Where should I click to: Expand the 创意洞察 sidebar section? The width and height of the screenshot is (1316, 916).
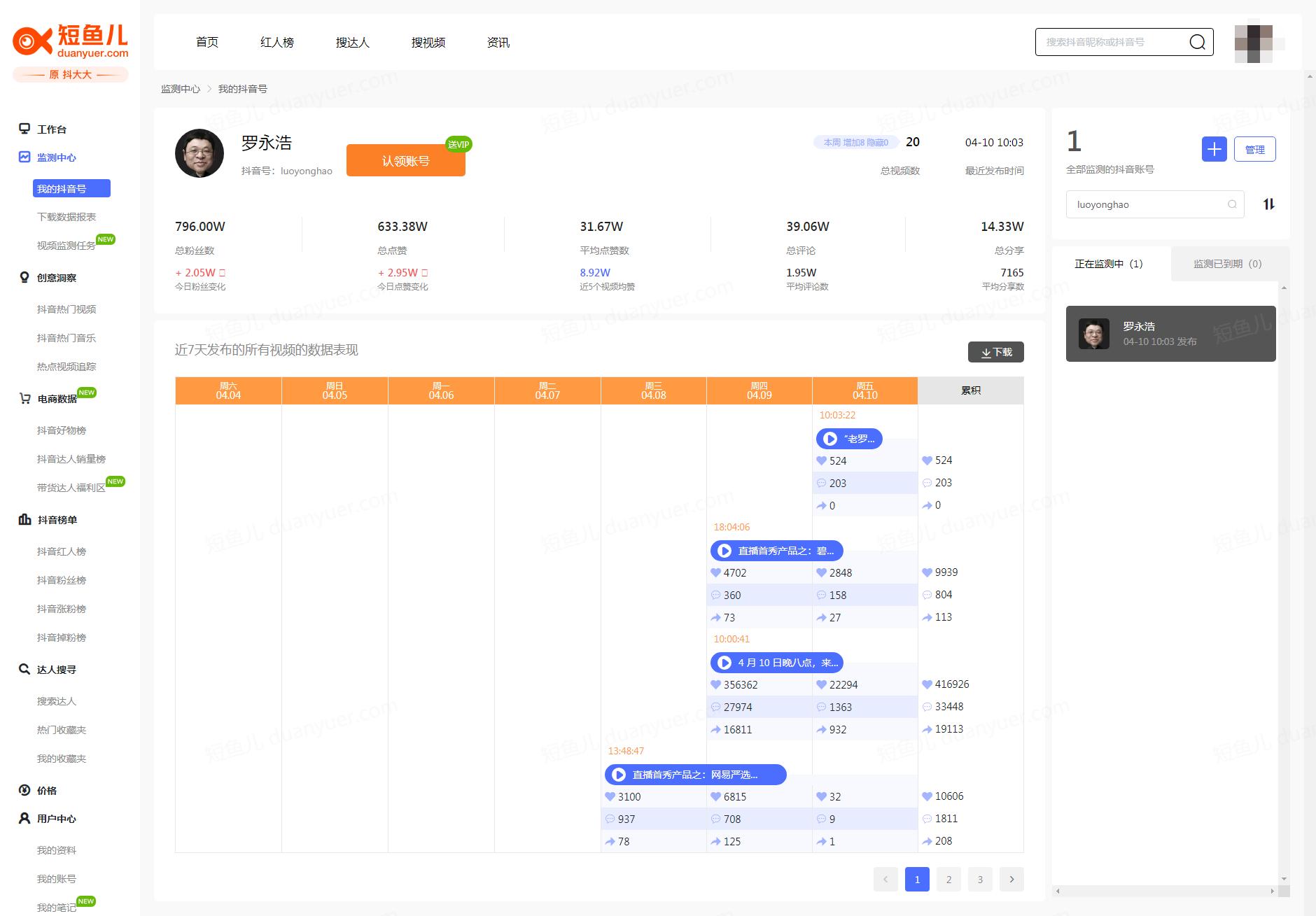coord(56,278)
